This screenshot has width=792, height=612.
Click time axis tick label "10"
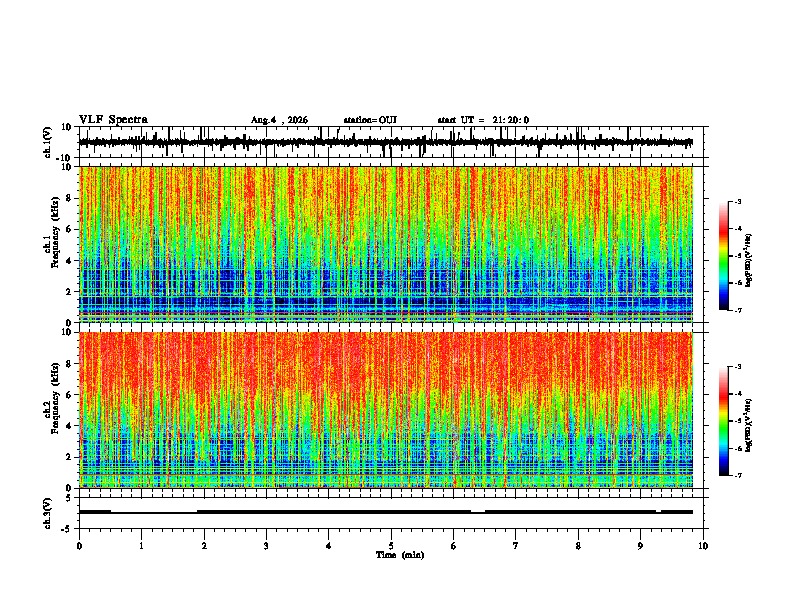coord(703,546)
